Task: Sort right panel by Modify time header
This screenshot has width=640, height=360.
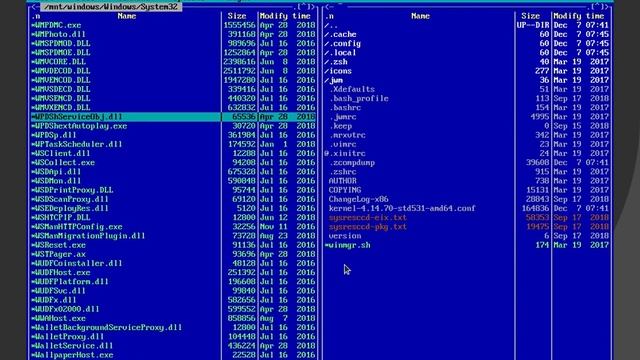Action: pyautogui.click(x=579, y=16)
